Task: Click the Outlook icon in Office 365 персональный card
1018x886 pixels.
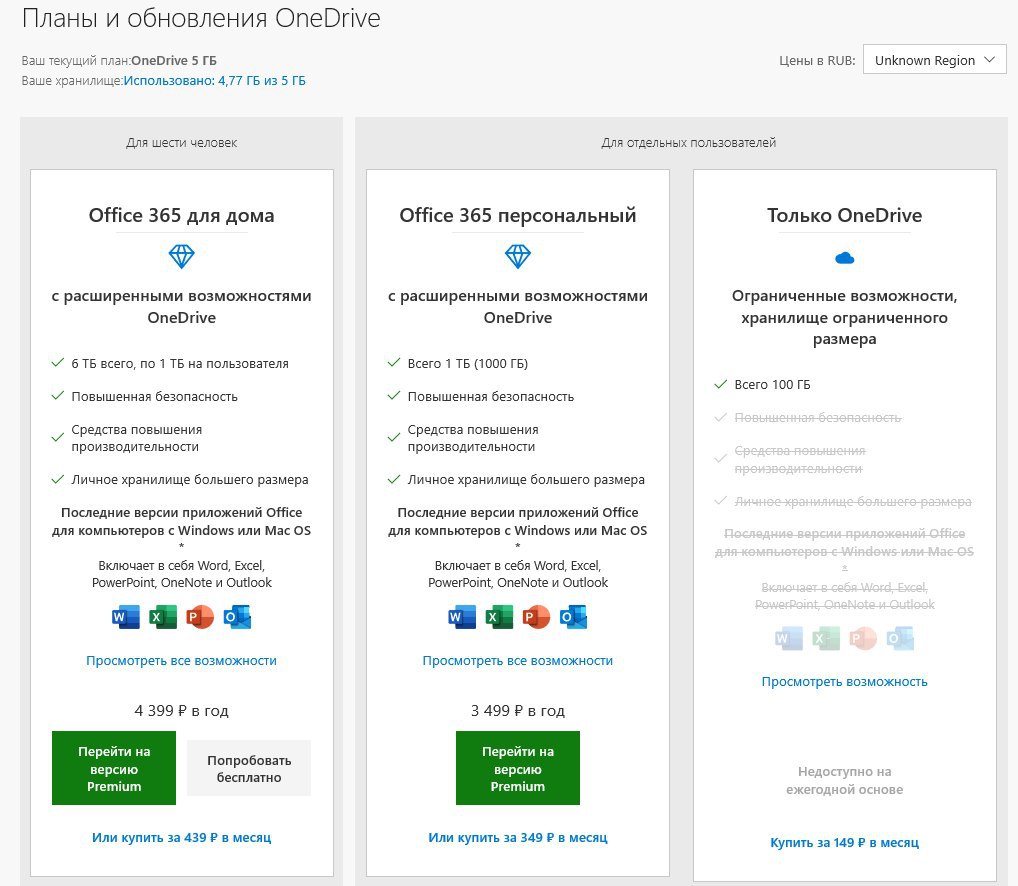Action: [573, 617]
